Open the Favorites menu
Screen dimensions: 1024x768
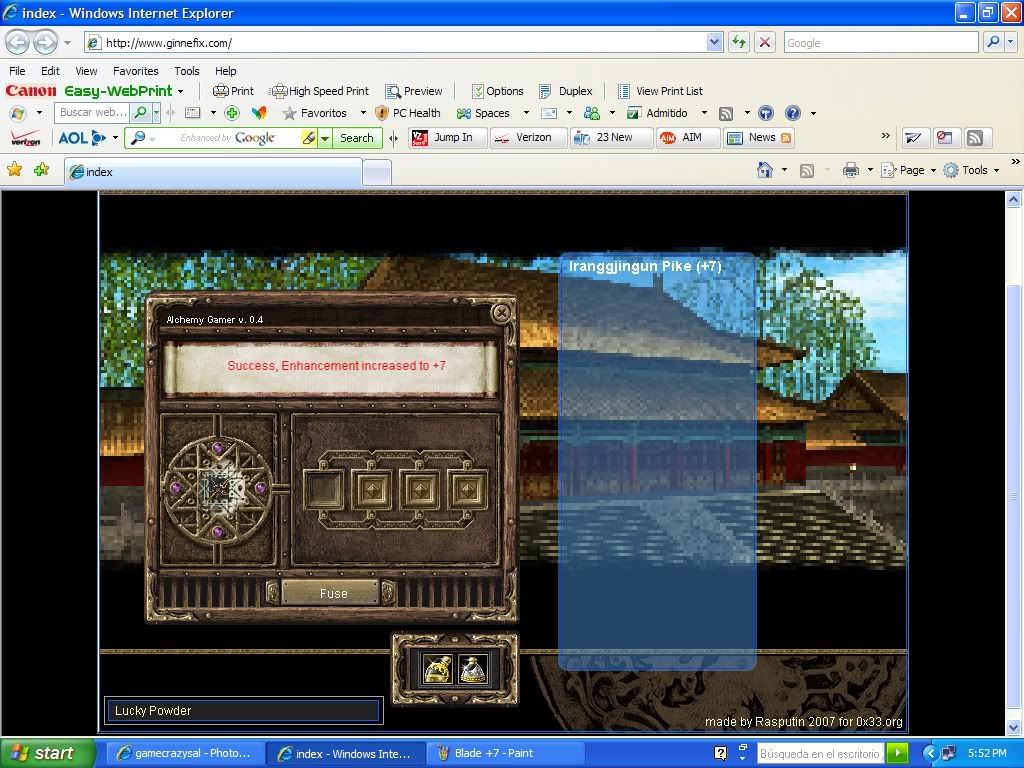tap(135, 71)
